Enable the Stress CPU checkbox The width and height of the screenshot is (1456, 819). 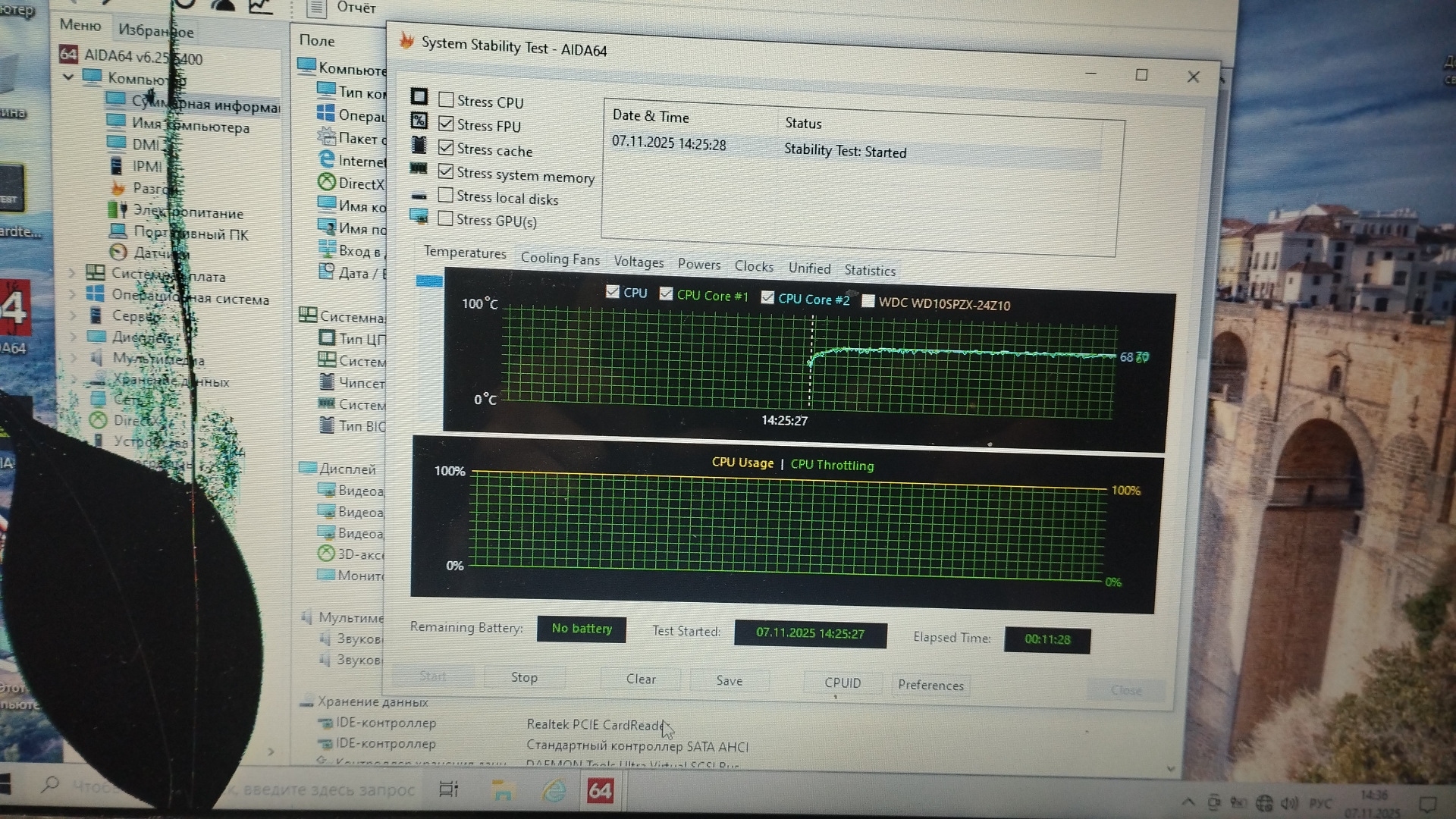click(446, 100)
